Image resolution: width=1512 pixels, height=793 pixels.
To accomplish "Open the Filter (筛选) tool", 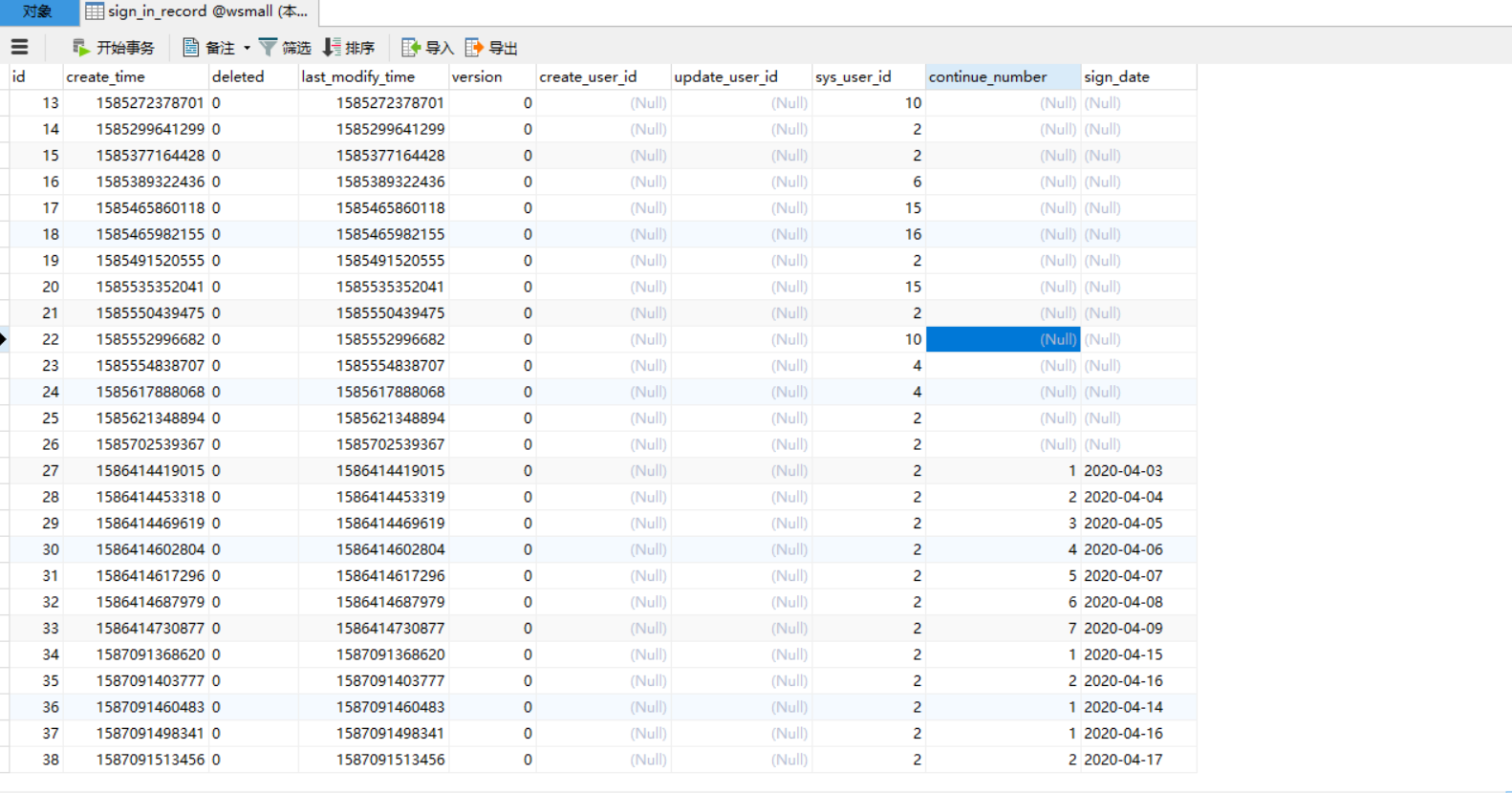I will click(285, 47).
